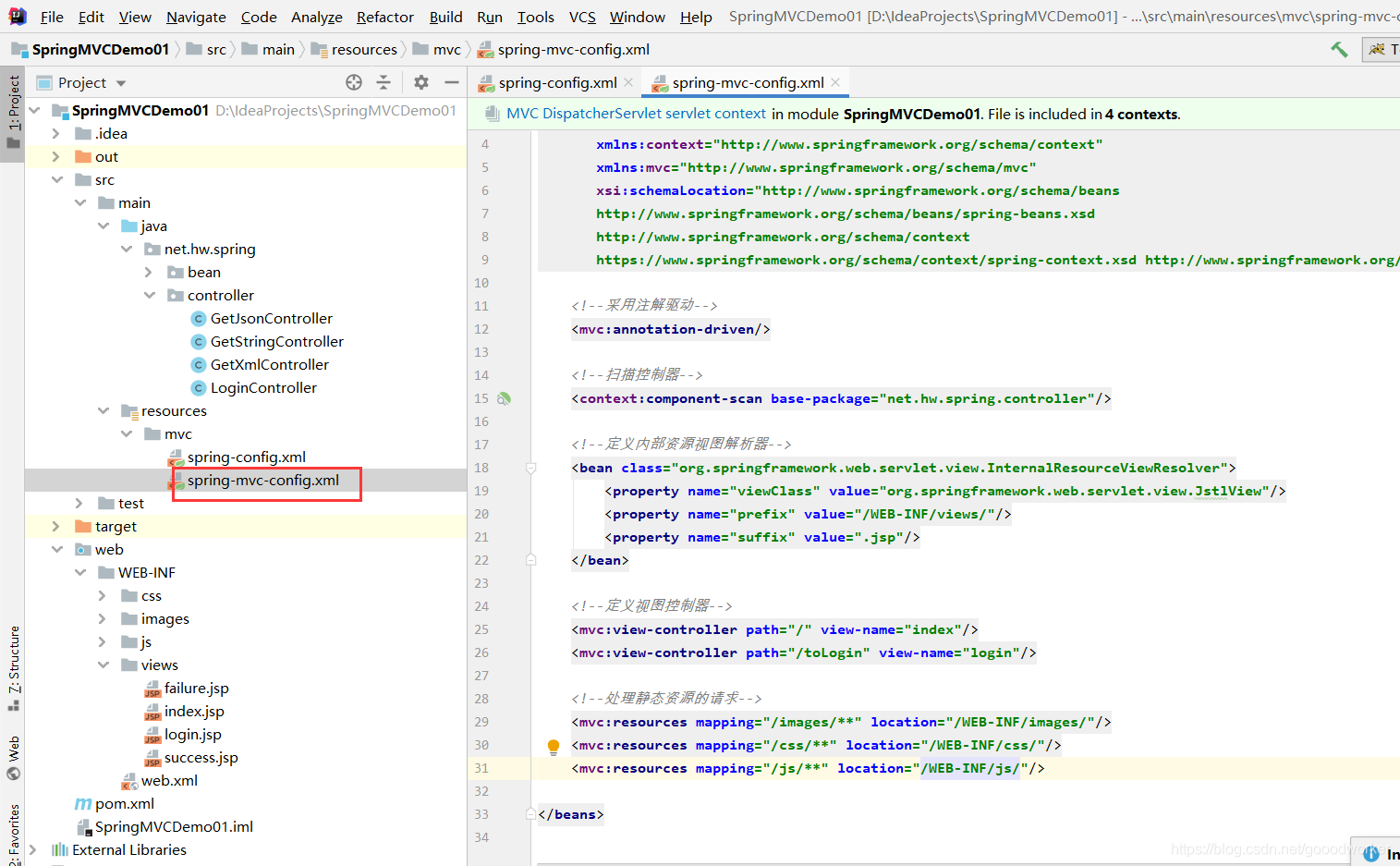Click the Build project hammer icon
1400x866 pixels.
[1339, 50]
